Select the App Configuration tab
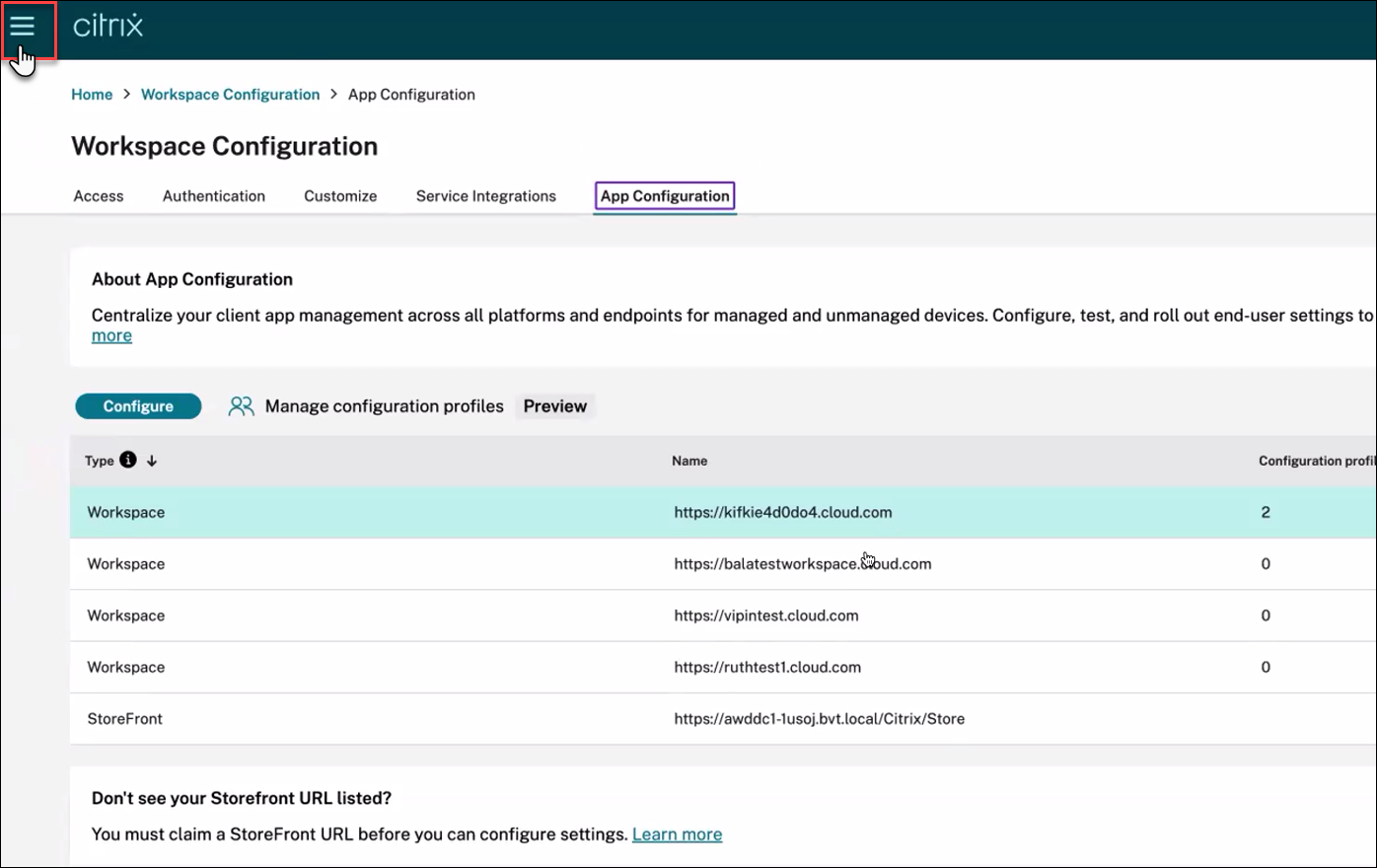Screen dimensions: 1377x868 (x=664, y=195)
